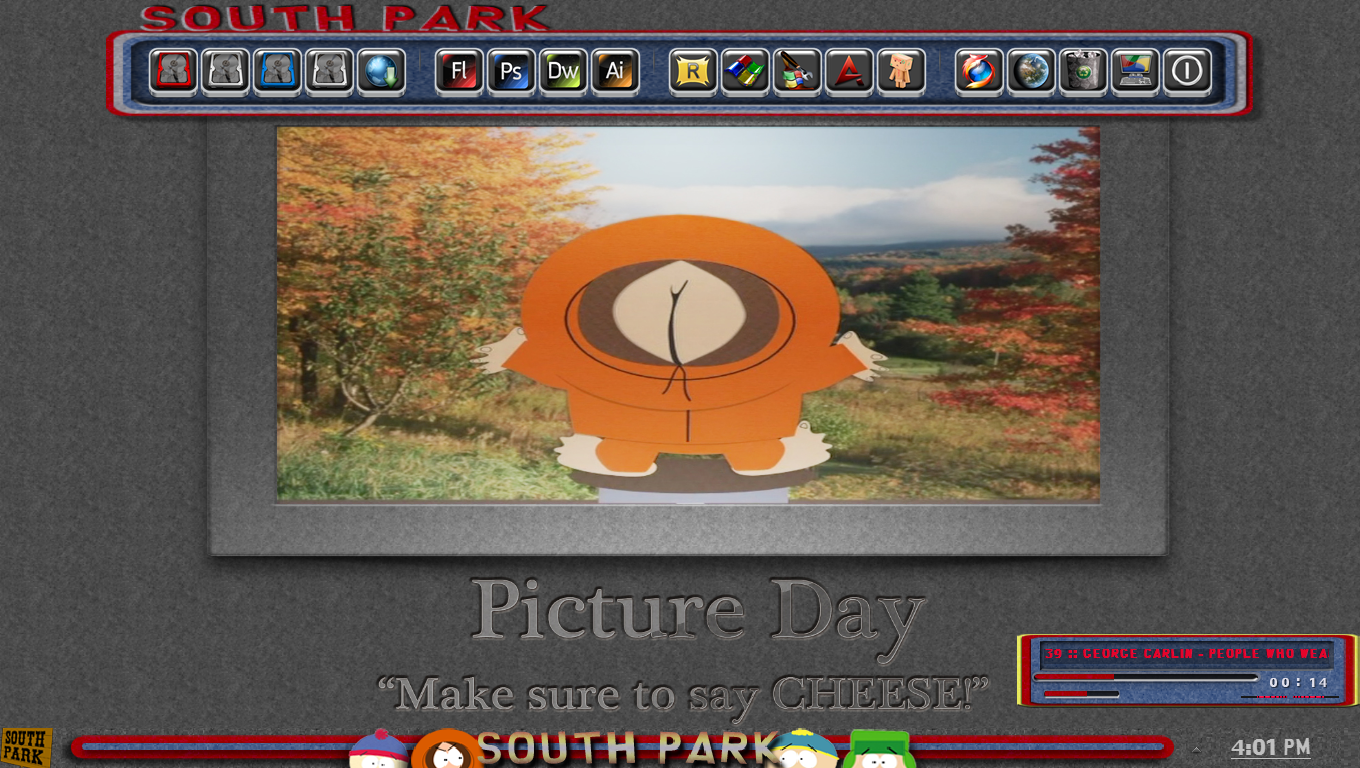This screenshot has height=768, width=1360.
Task: Launch Adobe Dreamweaver from the dock
Action: click(x=564, y=72)
